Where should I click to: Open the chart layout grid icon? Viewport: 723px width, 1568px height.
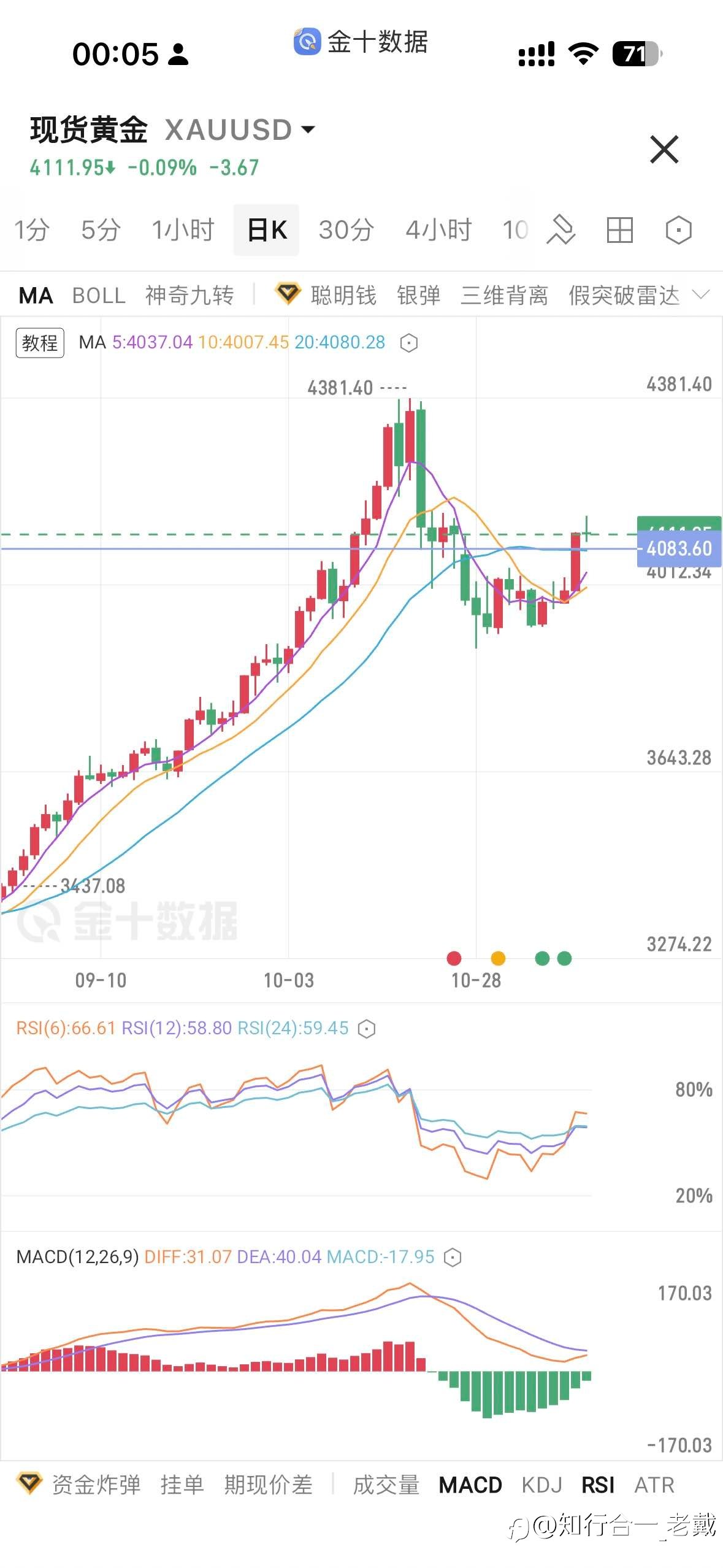click(619, 231)
